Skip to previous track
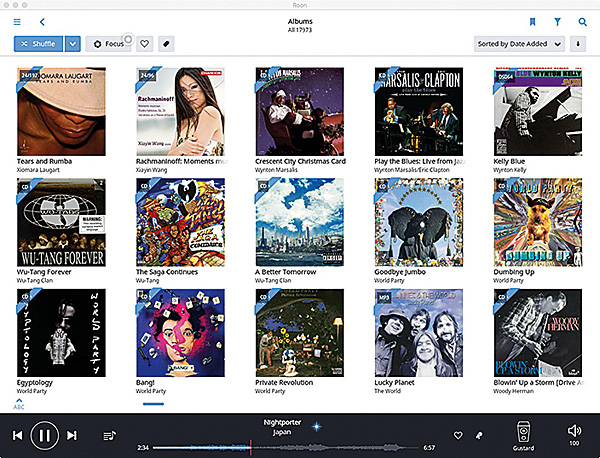 [18, 435]
